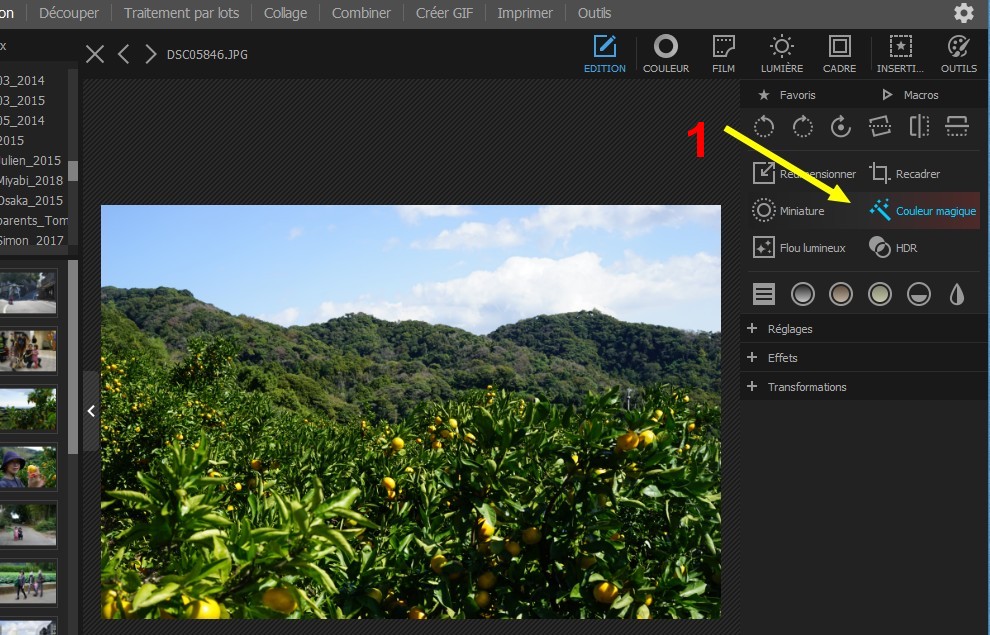990x635 pixels.
Task: Open the Outils menu in top bar
Action: click(x=594, y=13)
